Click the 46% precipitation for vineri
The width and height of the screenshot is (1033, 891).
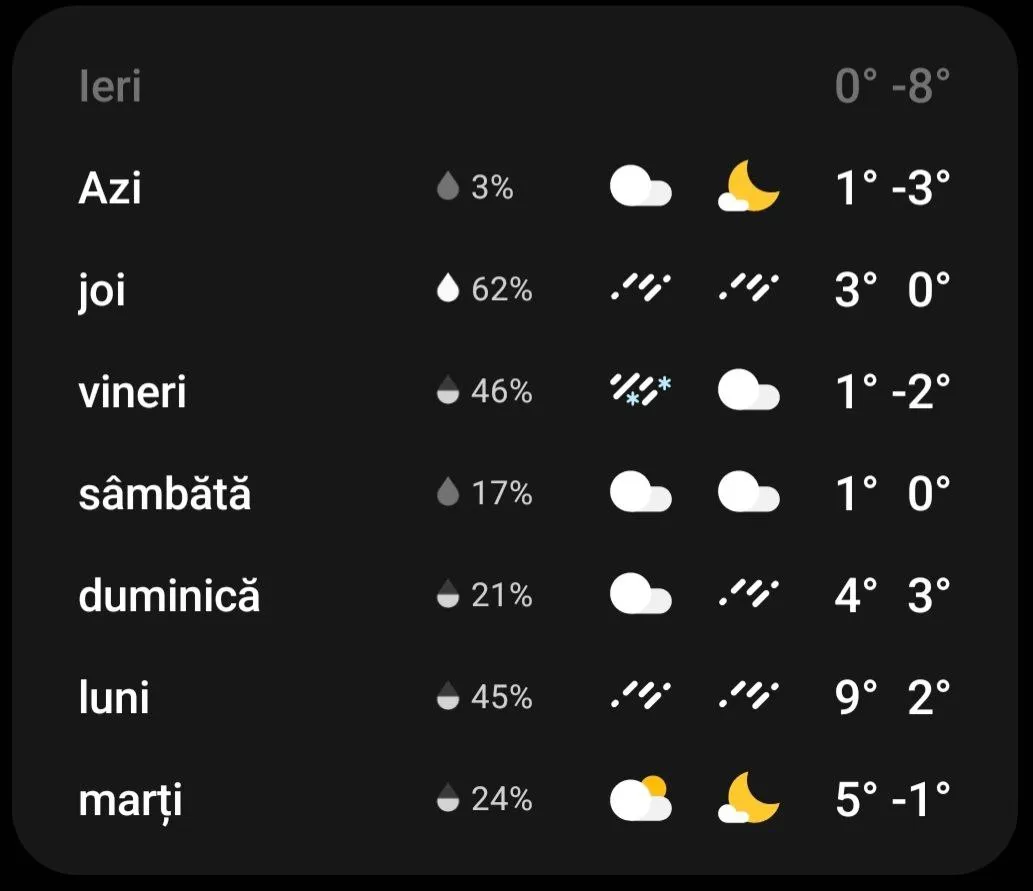coord(485,391)
